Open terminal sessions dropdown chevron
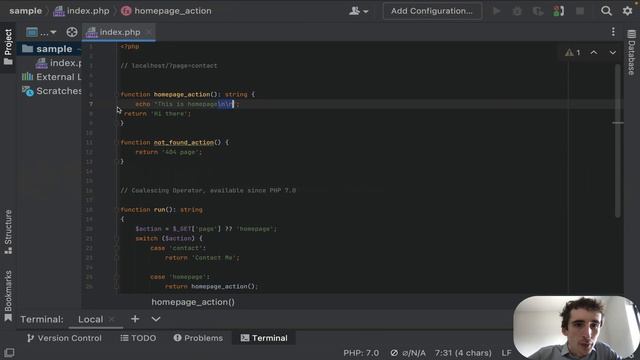This screenshot has width=640, height=360. [156, 319]
